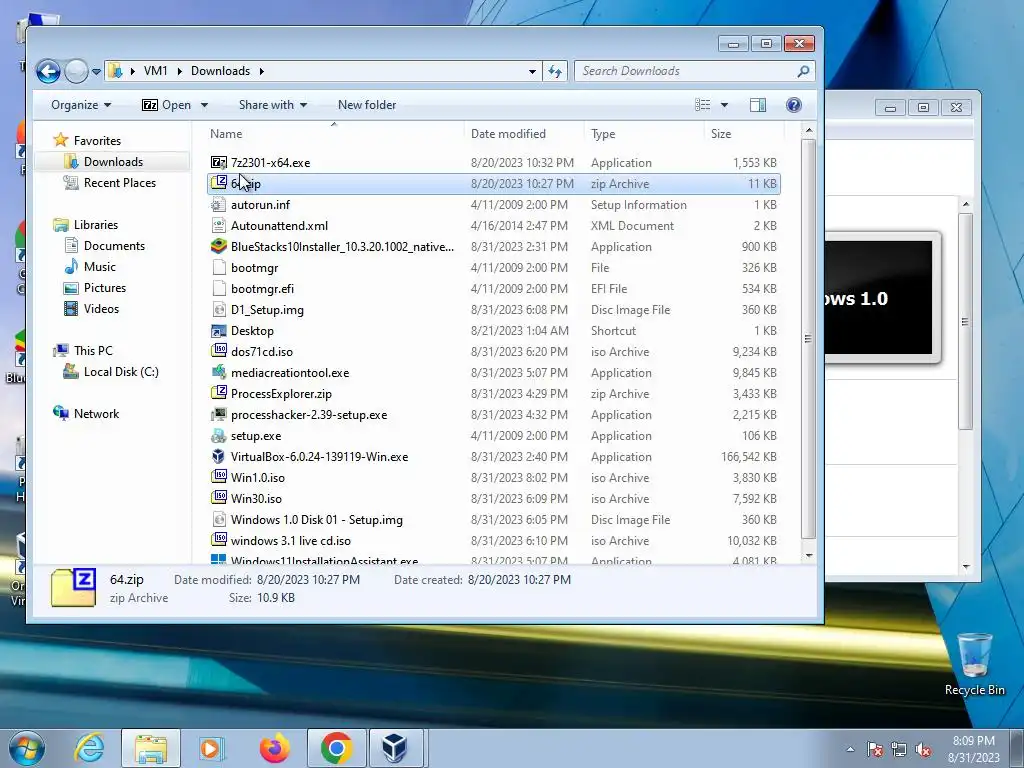Select Local Disk (C:)
1024x768 pixels.
[121, 372]
